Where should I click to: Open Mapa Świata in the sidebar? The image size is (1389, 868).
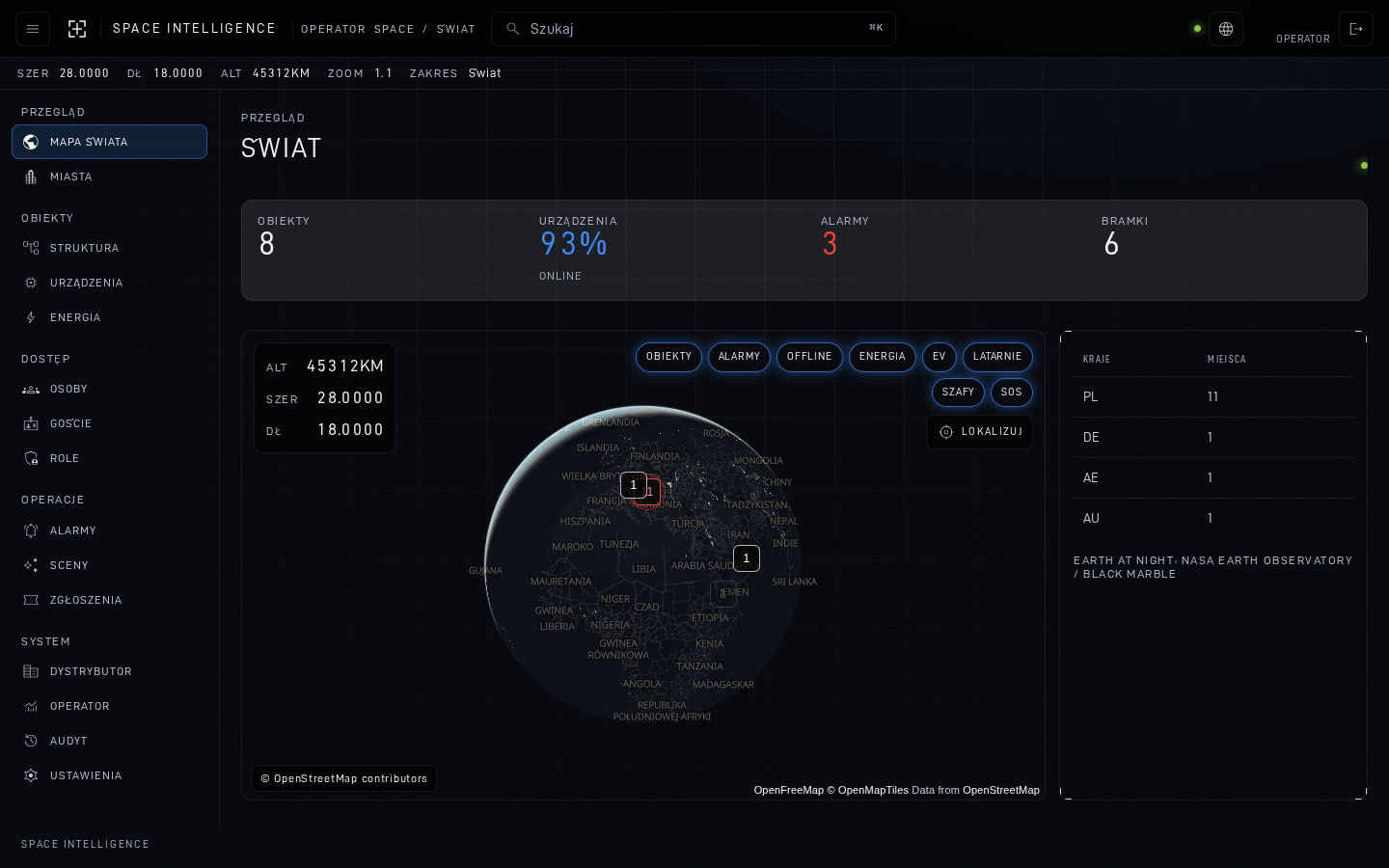coord(109,142)
